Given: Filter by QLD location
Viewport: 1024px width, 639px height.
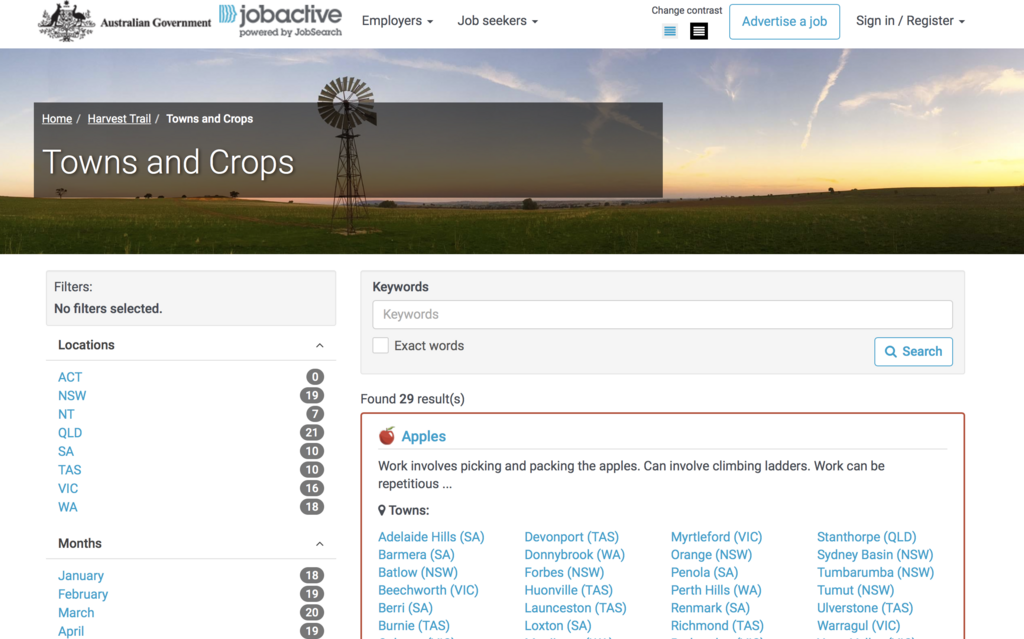Looking at the screenshot, I should (x=70, y=433).
